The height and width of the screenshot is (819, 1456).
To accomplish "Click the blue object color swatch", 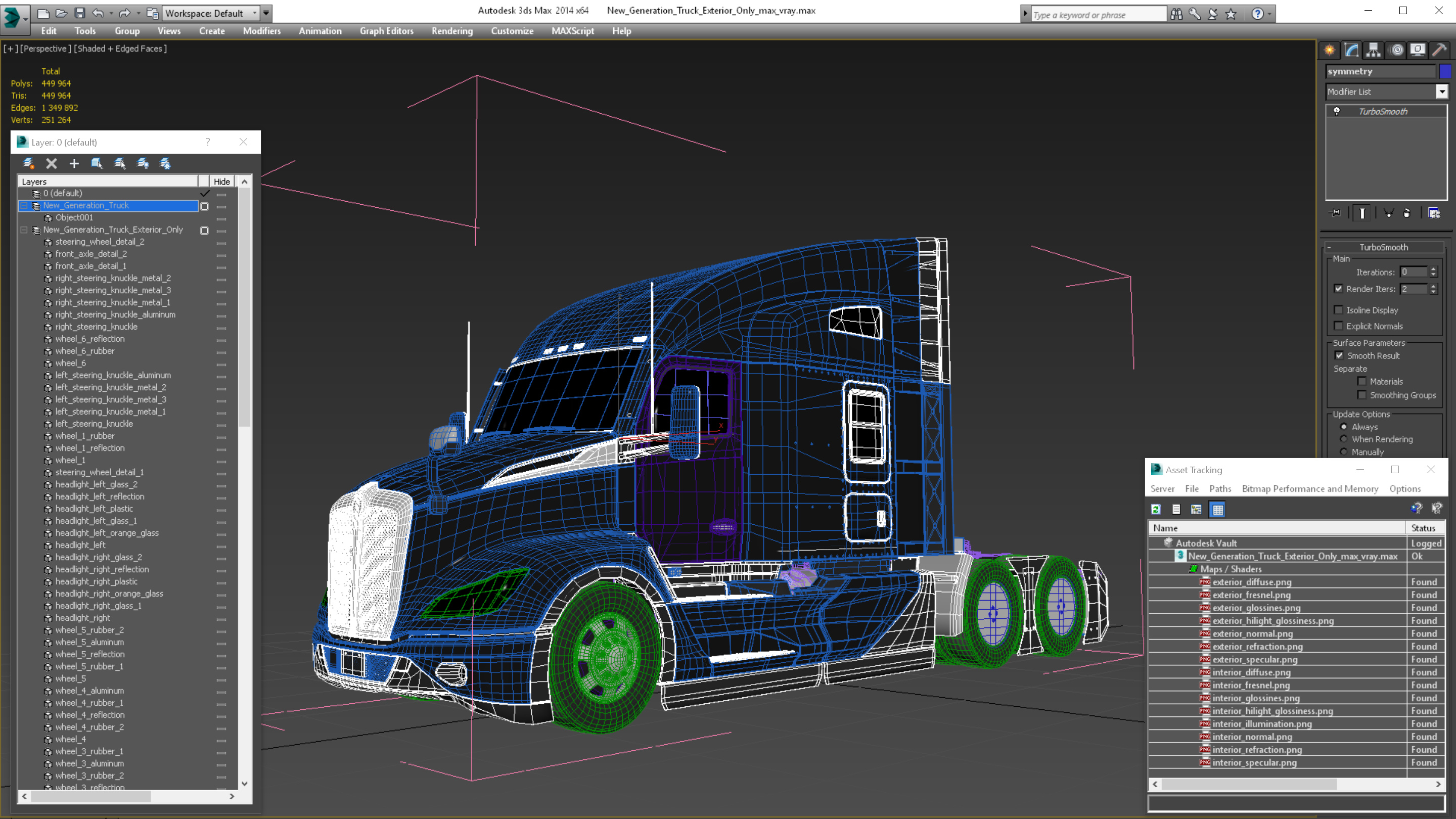I will (x=1445, y=71).
